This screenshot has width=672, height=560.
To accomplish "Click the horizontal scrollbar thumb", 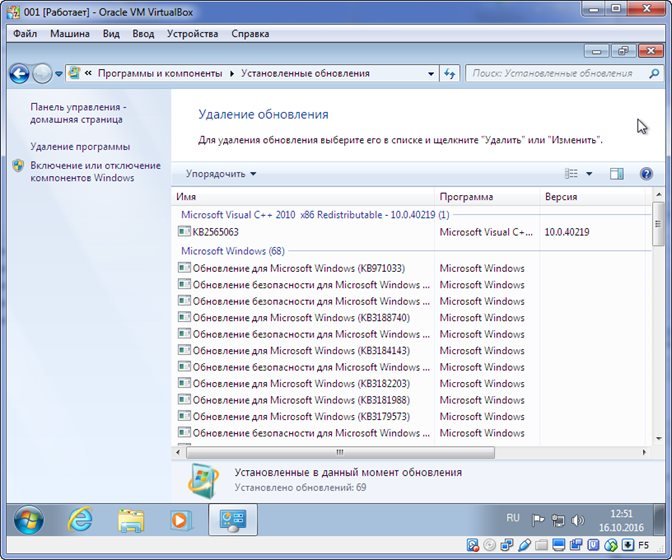I will click(340, 452).
